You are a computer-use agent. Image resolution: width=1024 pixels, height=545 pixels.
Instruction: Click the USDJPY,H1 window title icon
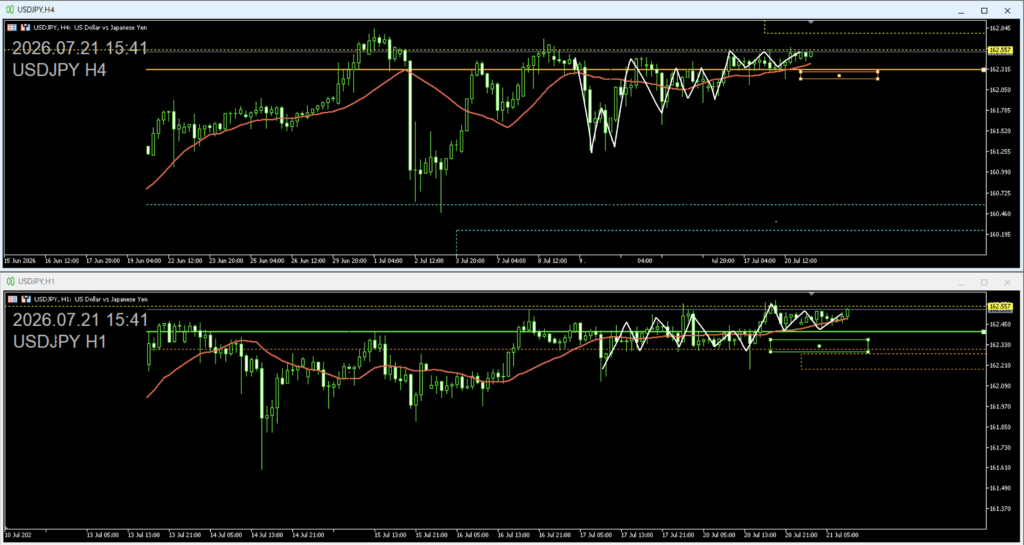tap(10, 281)
